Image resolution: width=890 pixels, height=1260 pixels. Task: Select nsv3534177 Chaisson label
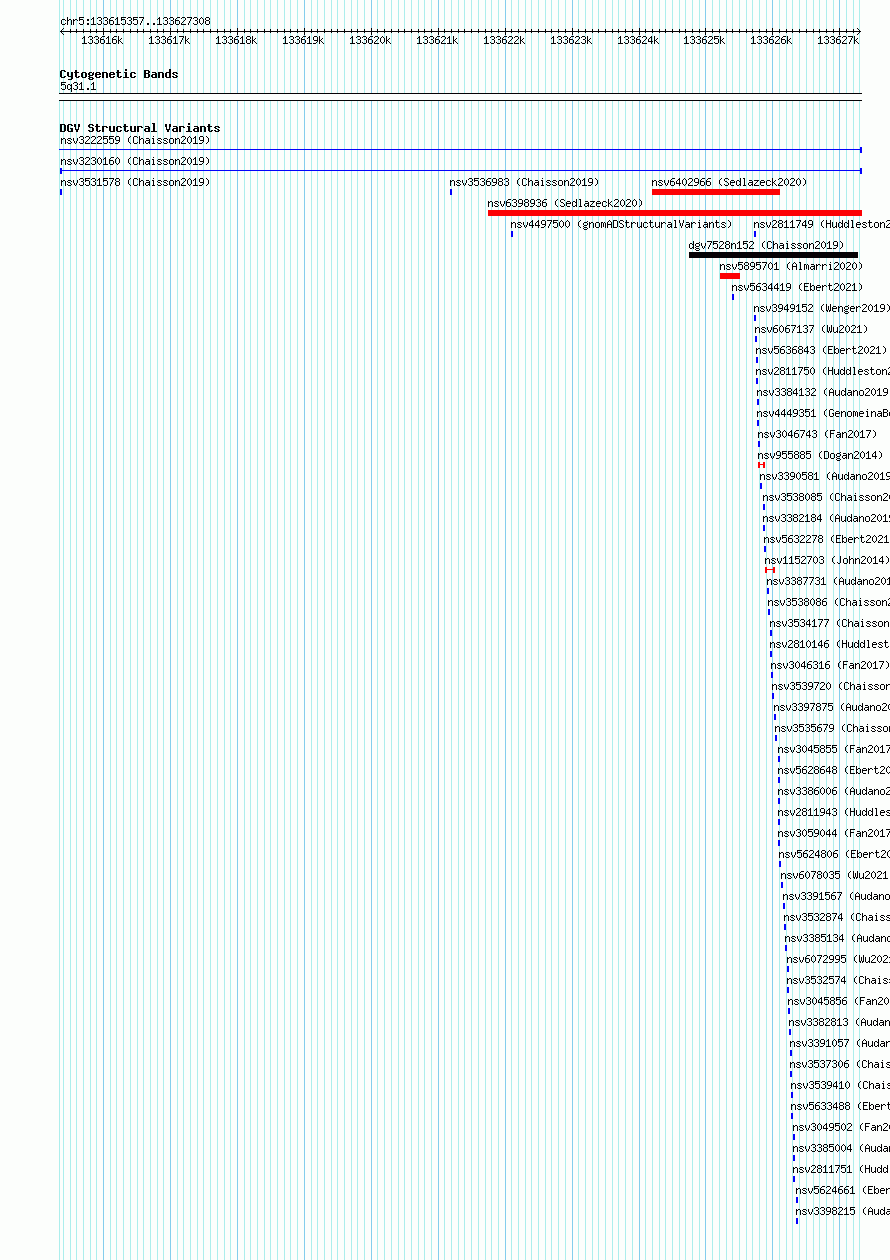[x=829, y=623]
